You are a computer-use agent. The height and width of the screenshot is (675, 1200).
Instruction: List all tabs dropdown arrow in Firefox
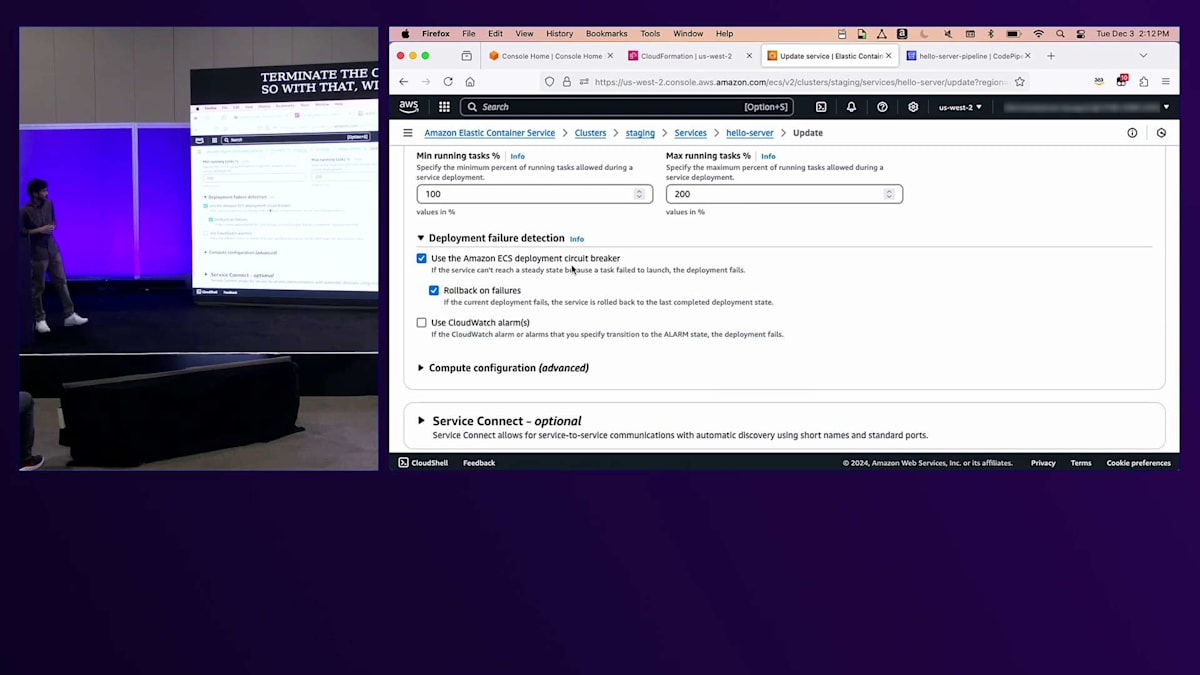pyautogui.click(x=1143, y=56)
